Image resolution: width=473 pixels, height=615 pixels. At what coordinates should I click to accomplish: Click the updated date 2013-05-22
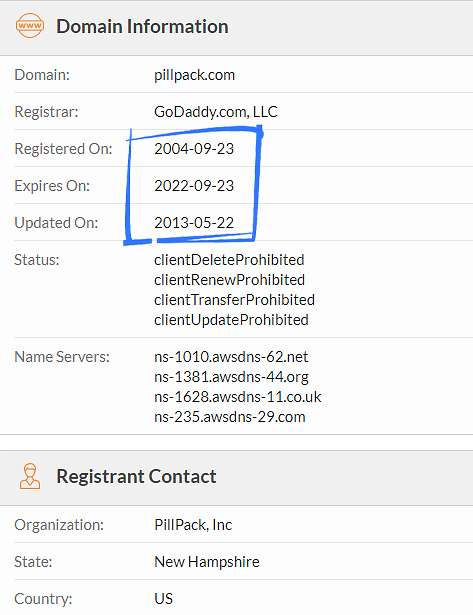(194, 222)
